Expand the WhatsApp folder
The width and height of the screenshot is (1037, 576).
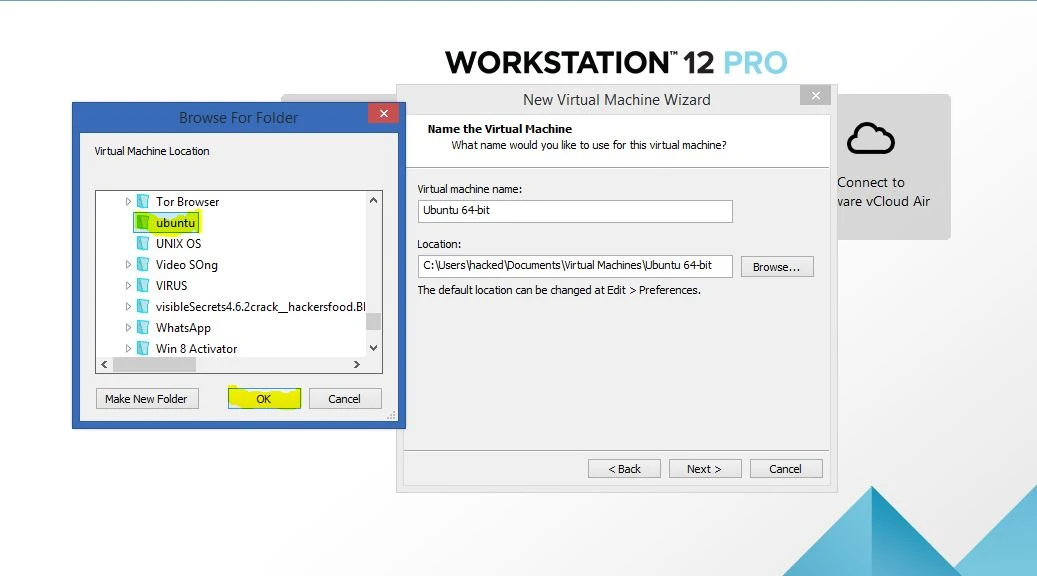tap(128, 327)
